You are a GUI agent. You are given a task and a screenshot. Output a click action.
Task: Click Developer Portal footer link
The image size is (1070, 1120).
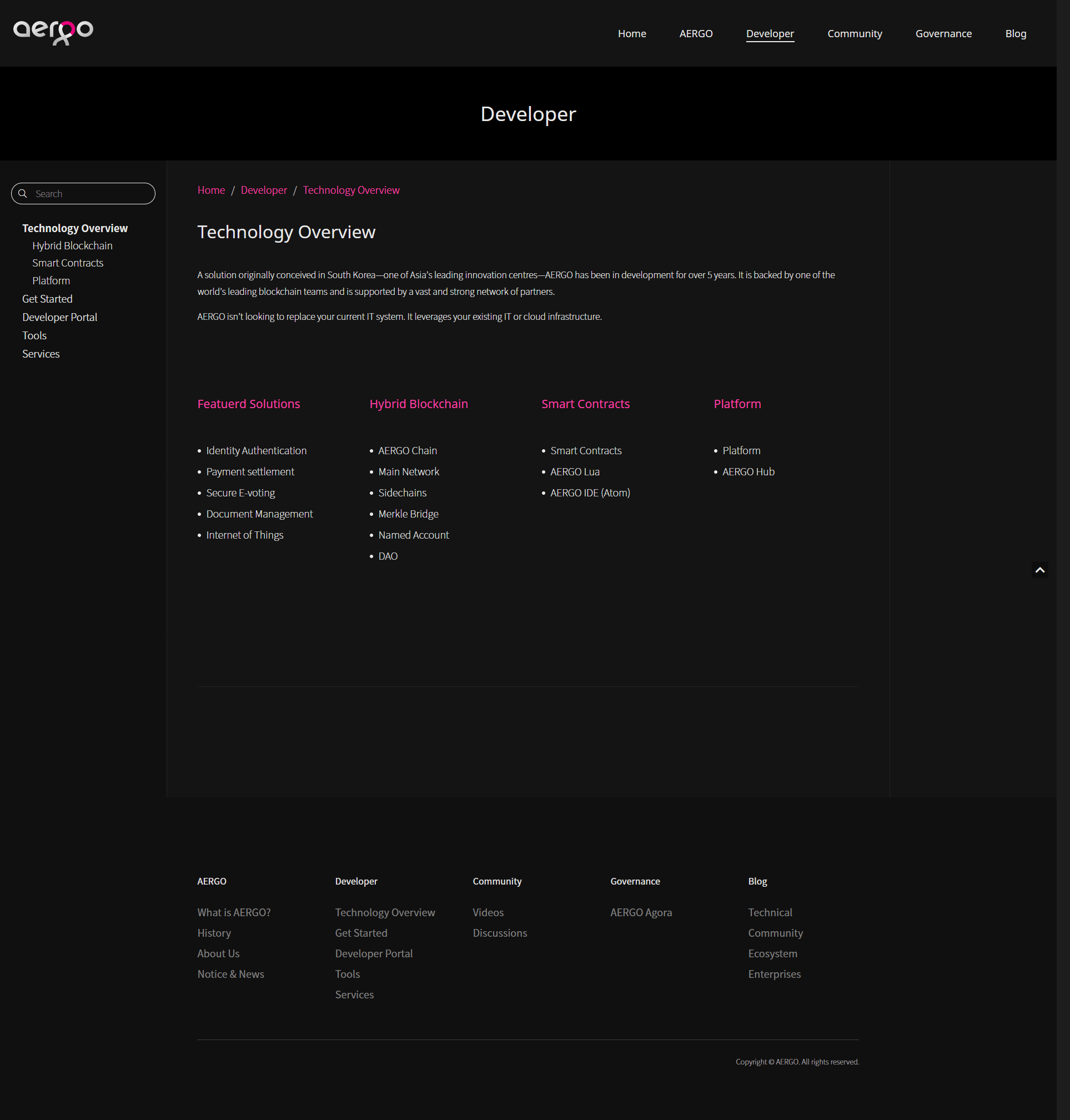point(374,953)
